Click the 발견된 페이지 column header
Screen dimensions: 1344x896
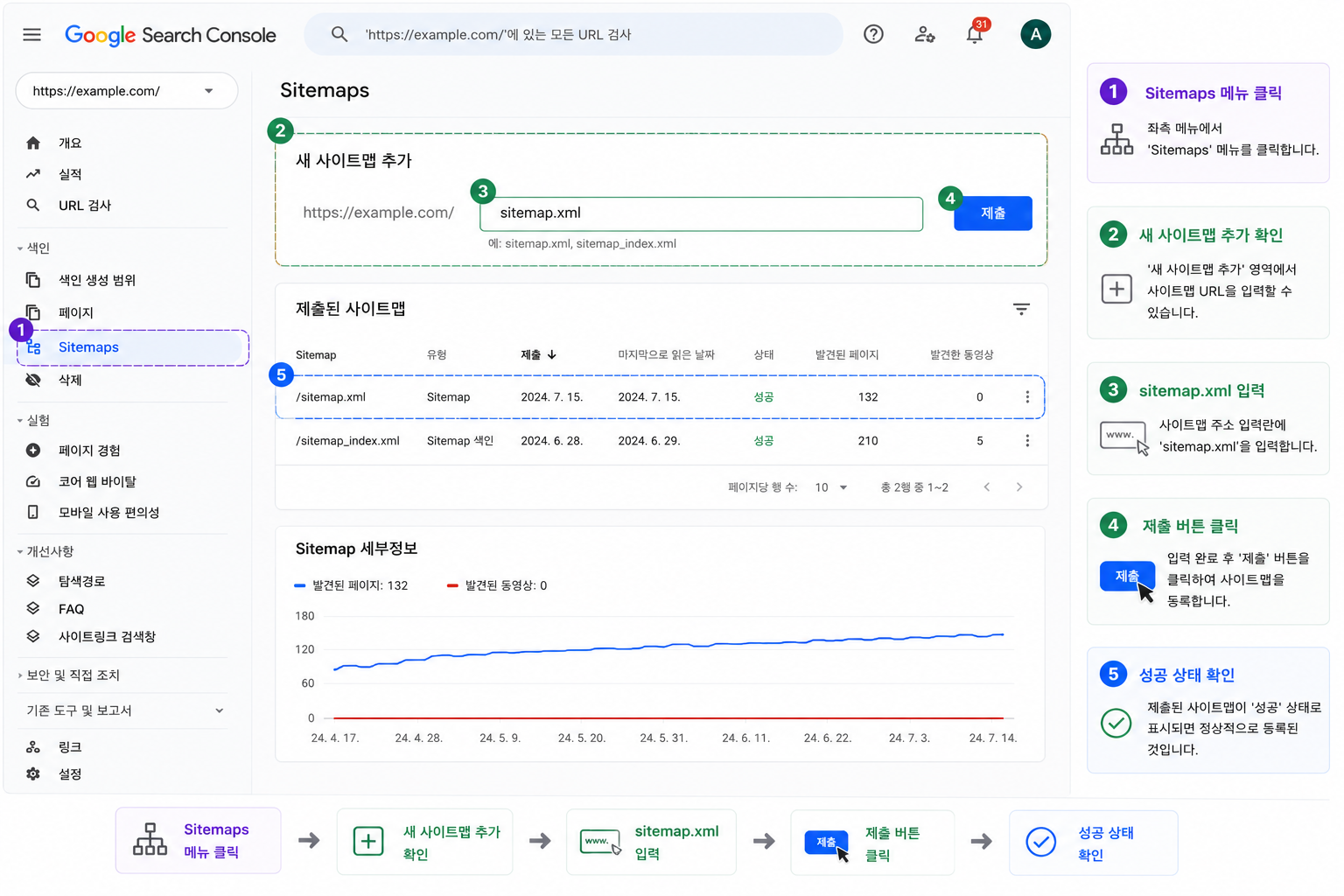coord(847,355)
